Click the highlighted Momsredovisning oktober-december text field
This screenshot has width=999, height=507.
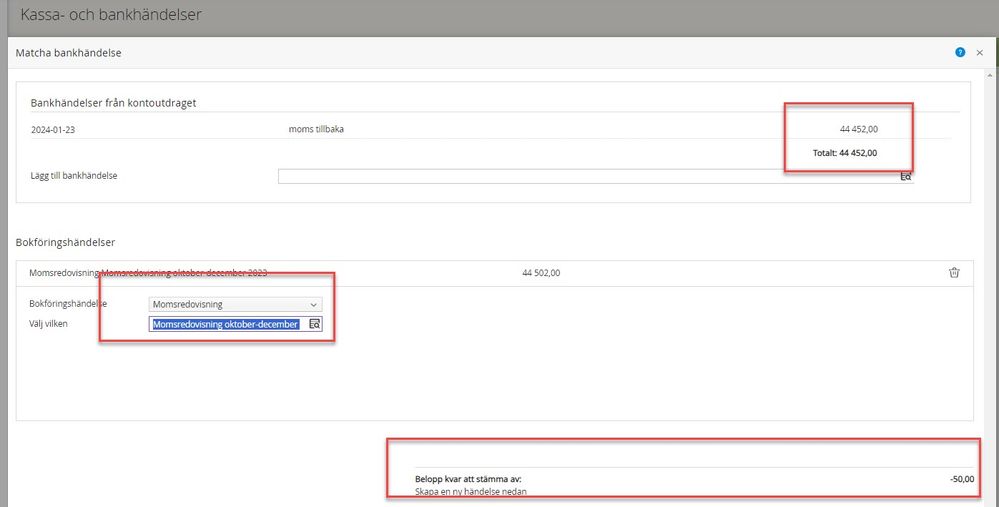pos(226,324)
